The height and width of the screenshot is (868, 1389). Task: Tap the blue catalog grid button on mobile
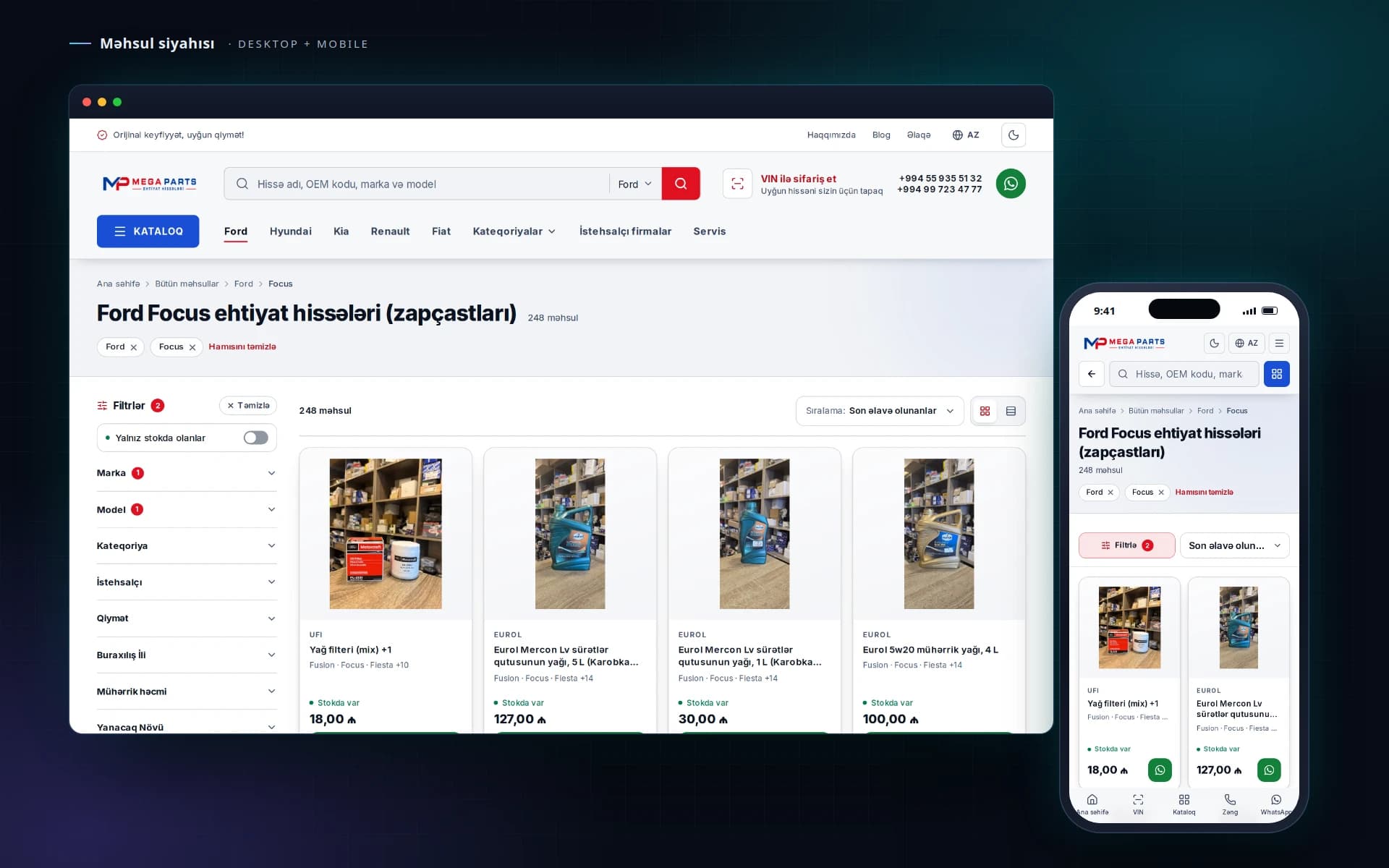tap(1277, 374)
